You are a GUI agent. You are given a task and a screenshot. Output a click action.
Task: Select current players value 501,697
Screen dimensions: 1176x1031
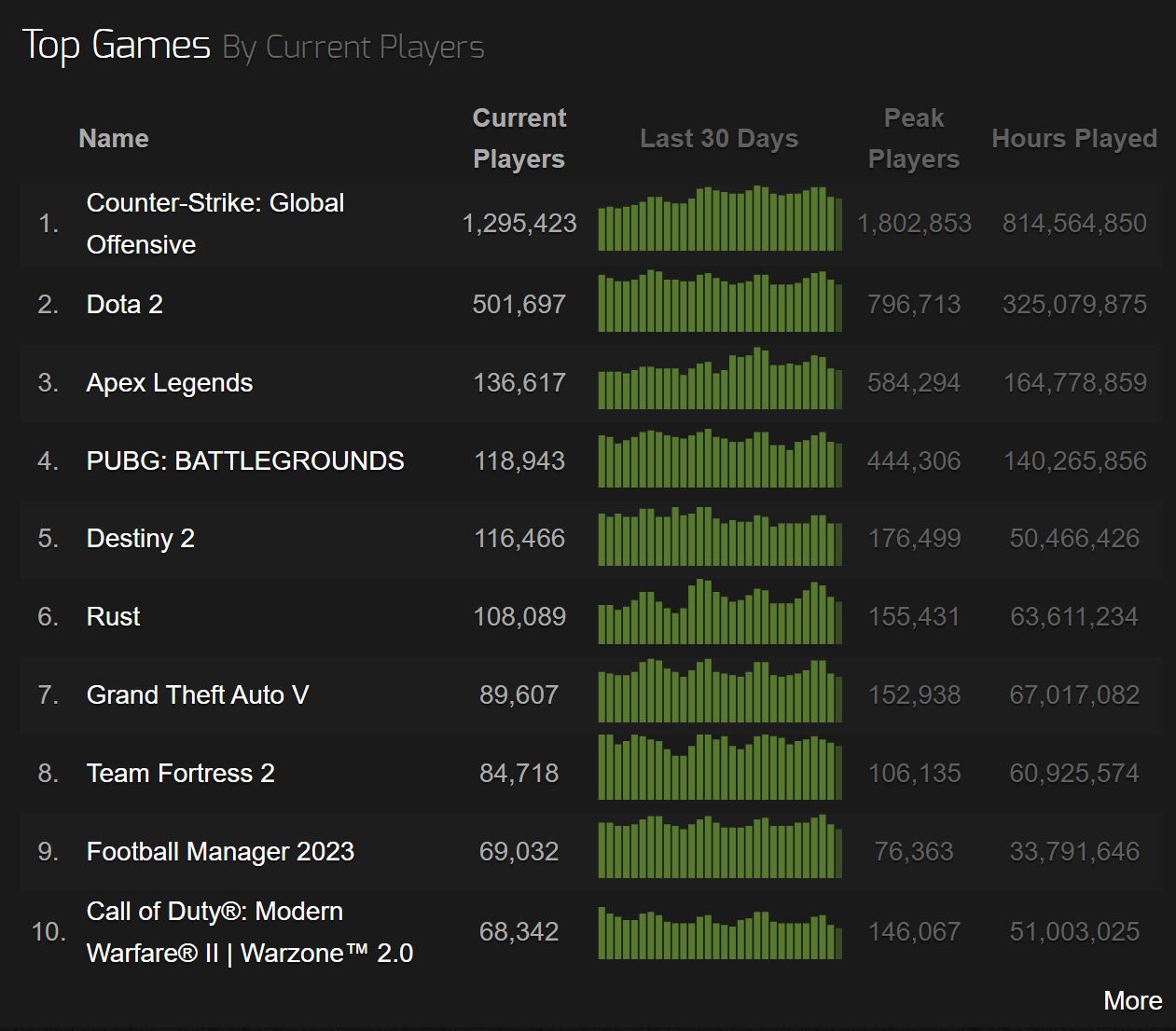[x=519, y=304]
